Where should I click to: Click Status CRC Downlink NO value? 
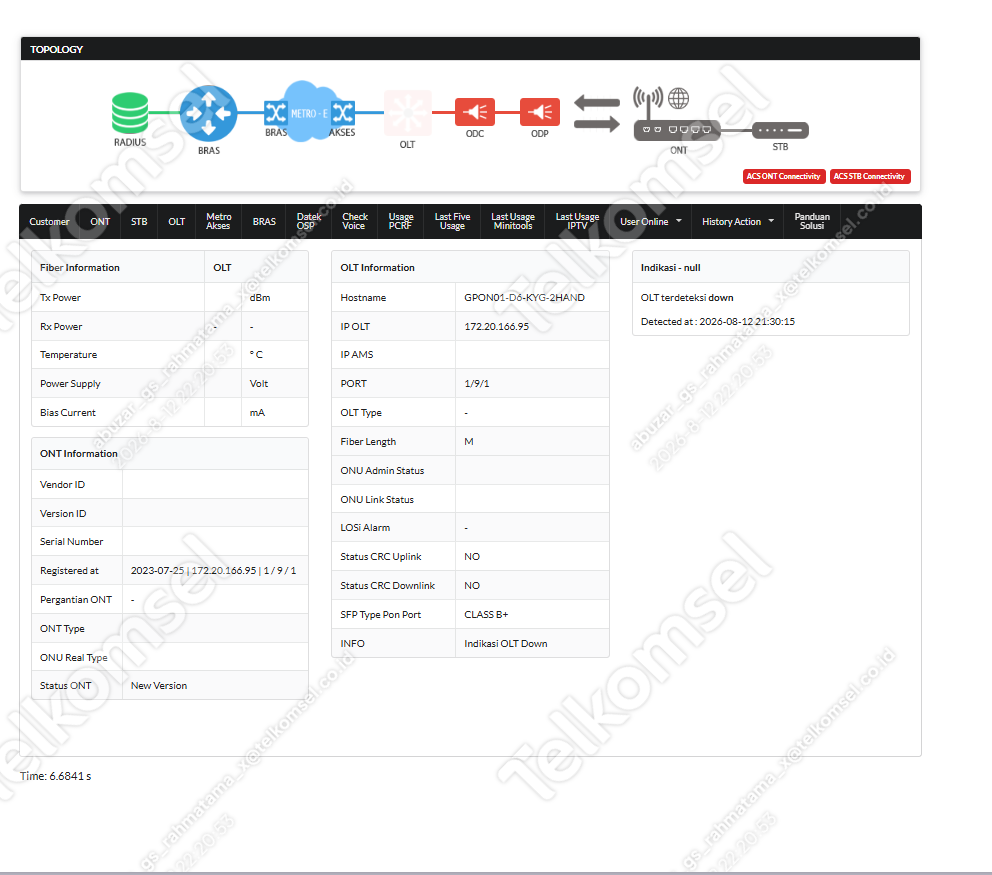pos(472,586)
